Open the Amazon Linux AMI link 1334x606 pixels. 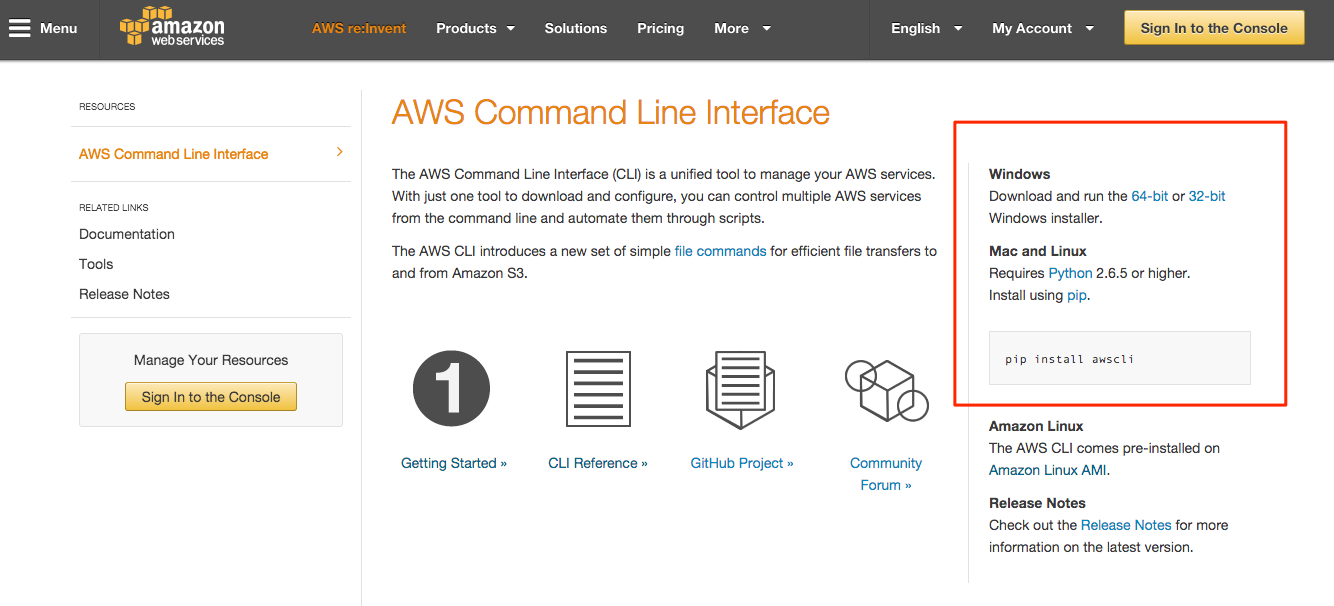(1047, 470)
